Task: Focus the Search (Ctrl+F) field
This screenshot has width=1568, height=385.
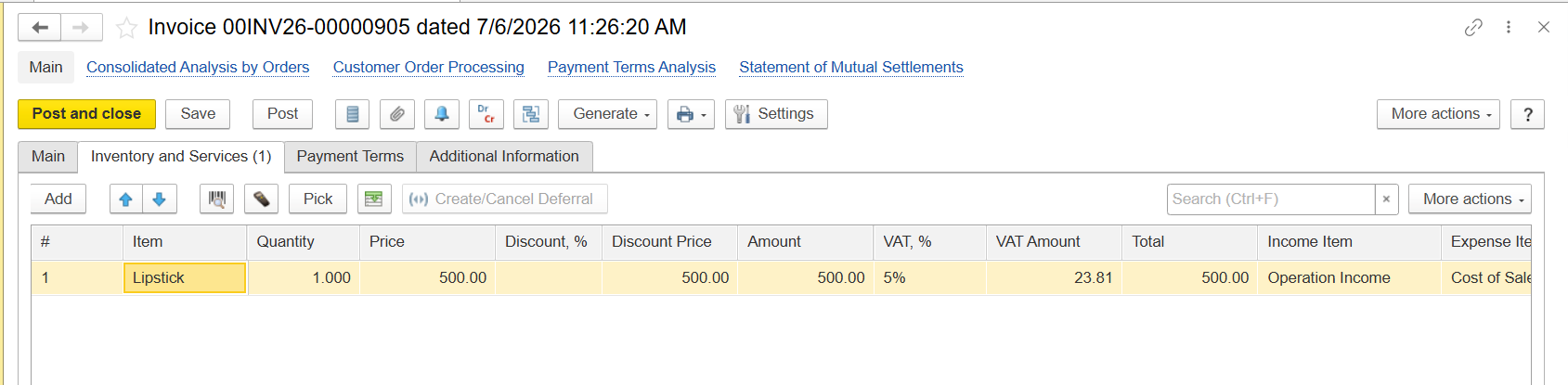Action: 1271,199
